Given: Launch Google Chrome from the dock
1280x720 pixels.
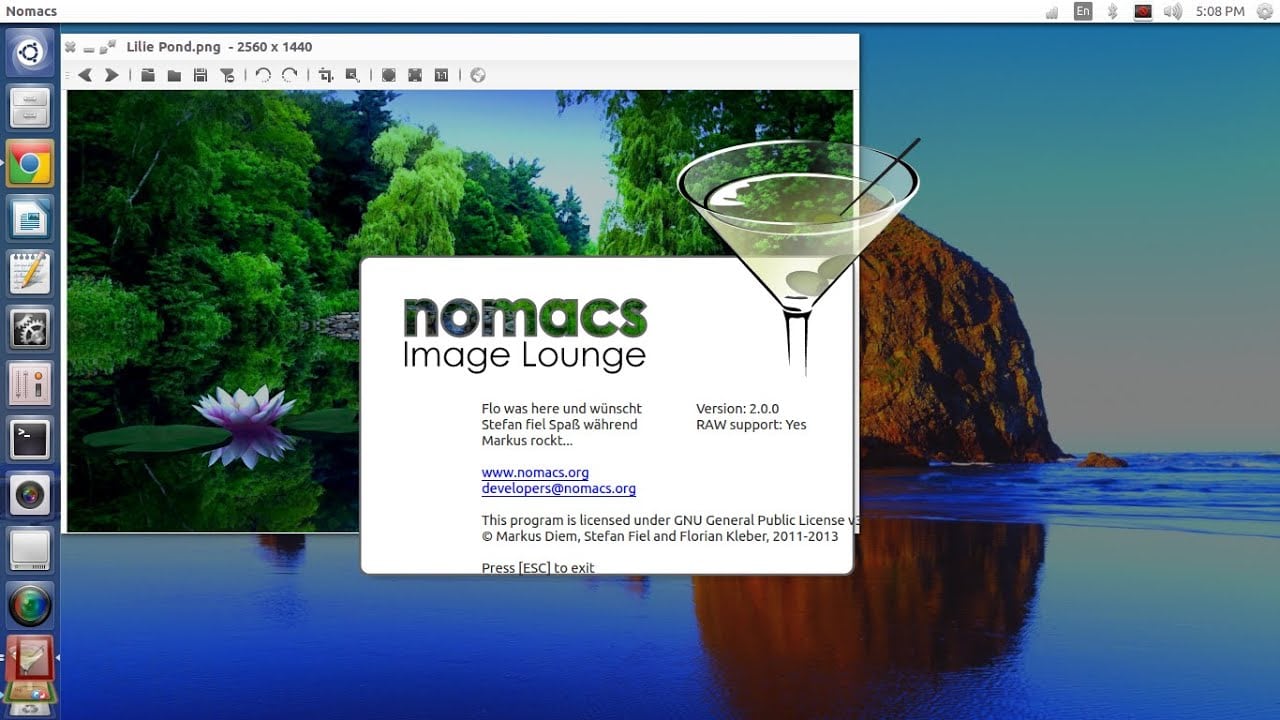Looking at the screenshot, I should pyautogui.click(x=30, y=163).
